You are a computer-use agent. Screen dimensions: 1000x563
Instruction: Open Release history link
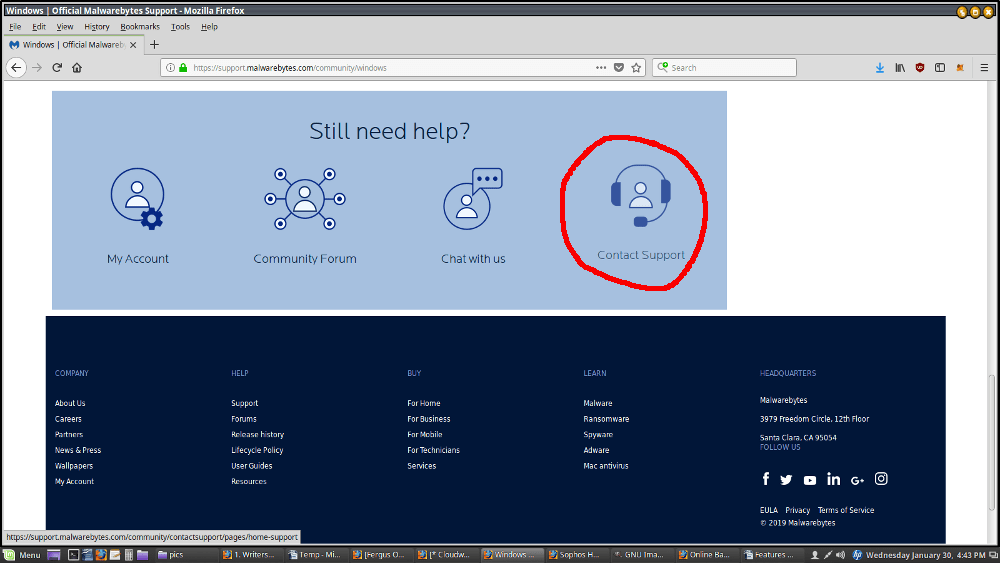tap(258, 434)
